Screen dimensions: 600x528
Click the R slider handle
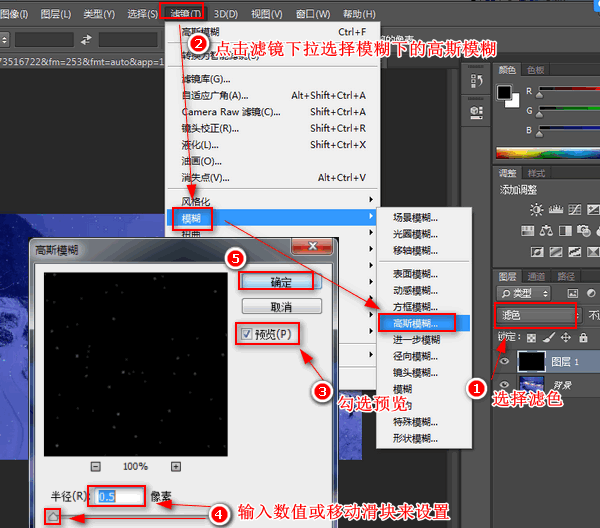[539, 95]
